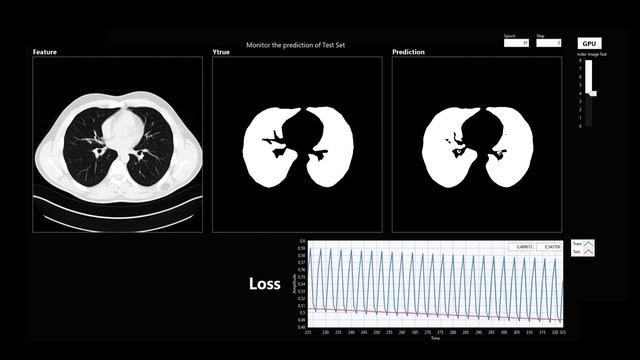Click the Ytrue lung mask image
This screenshot has height=360, width=640.
(297, 144)
